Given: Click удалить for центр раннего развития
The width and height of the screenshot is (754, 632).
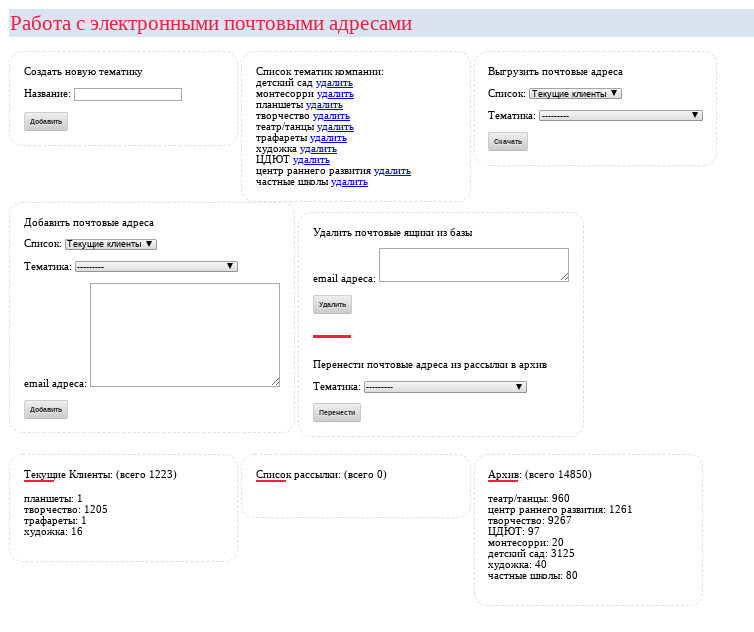Looking at the screenshot, I should [392, 171].
